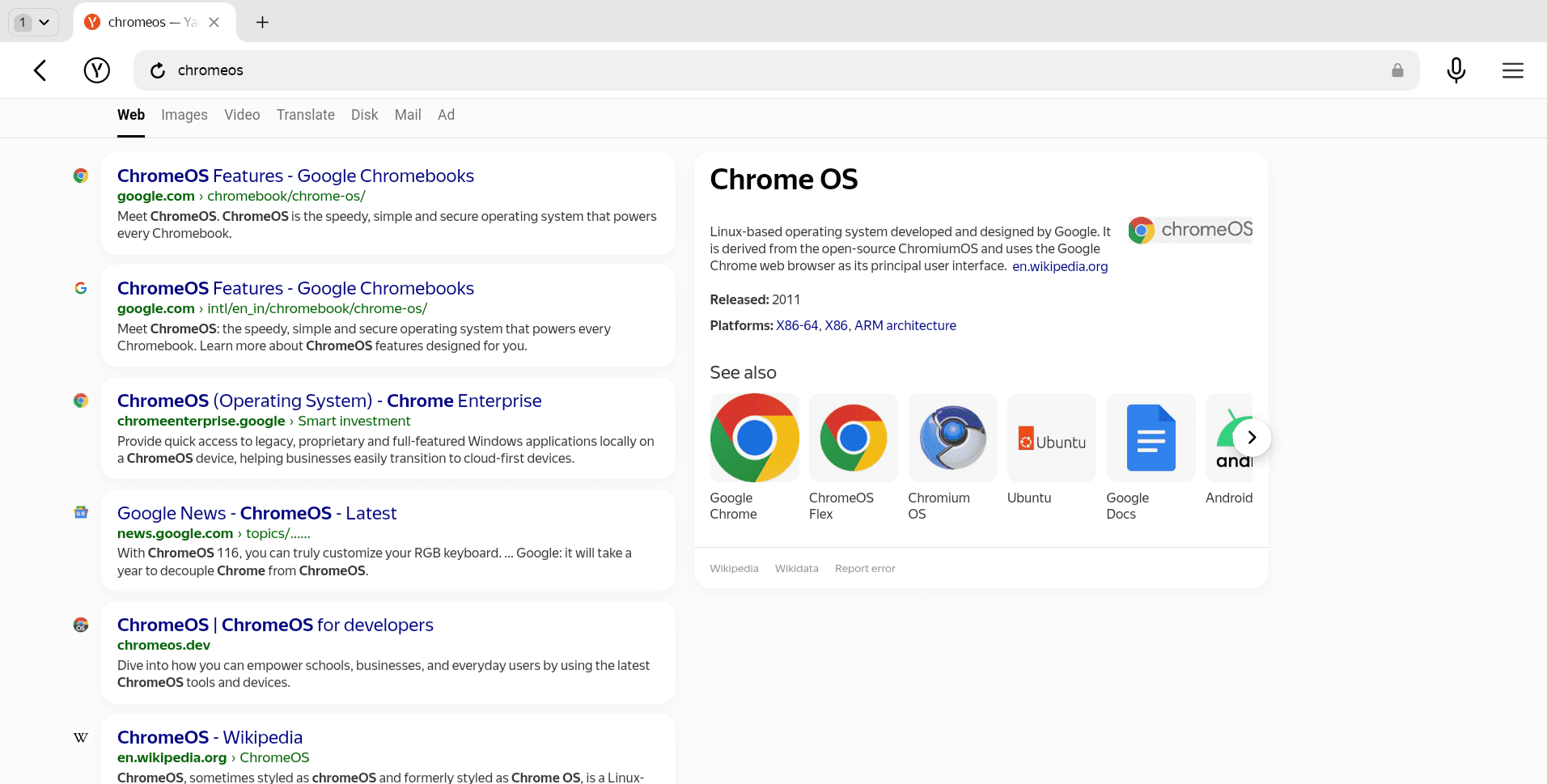This screenshot has height=784, width=1547.
Task: Click the X86 platform link
Action: [x=836, y=325]
